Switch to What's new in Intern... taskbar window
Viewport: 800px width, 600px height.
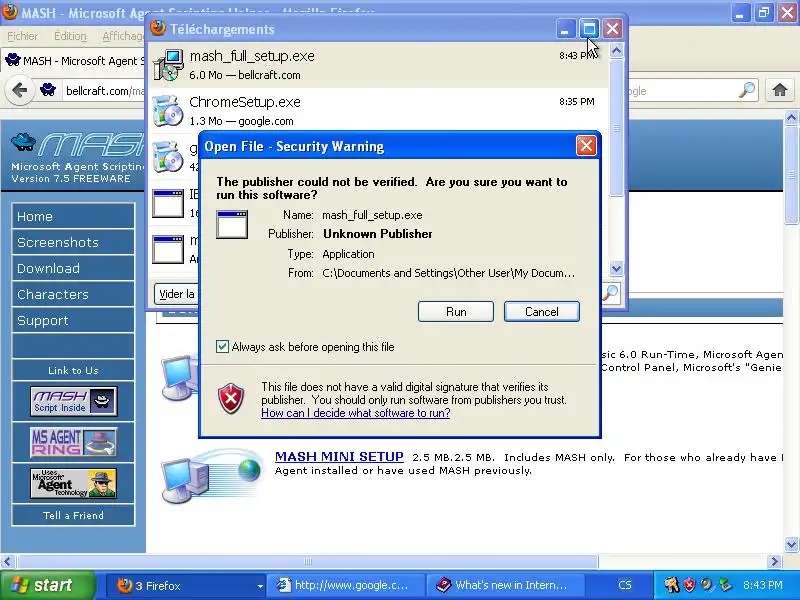pos(507,586)
